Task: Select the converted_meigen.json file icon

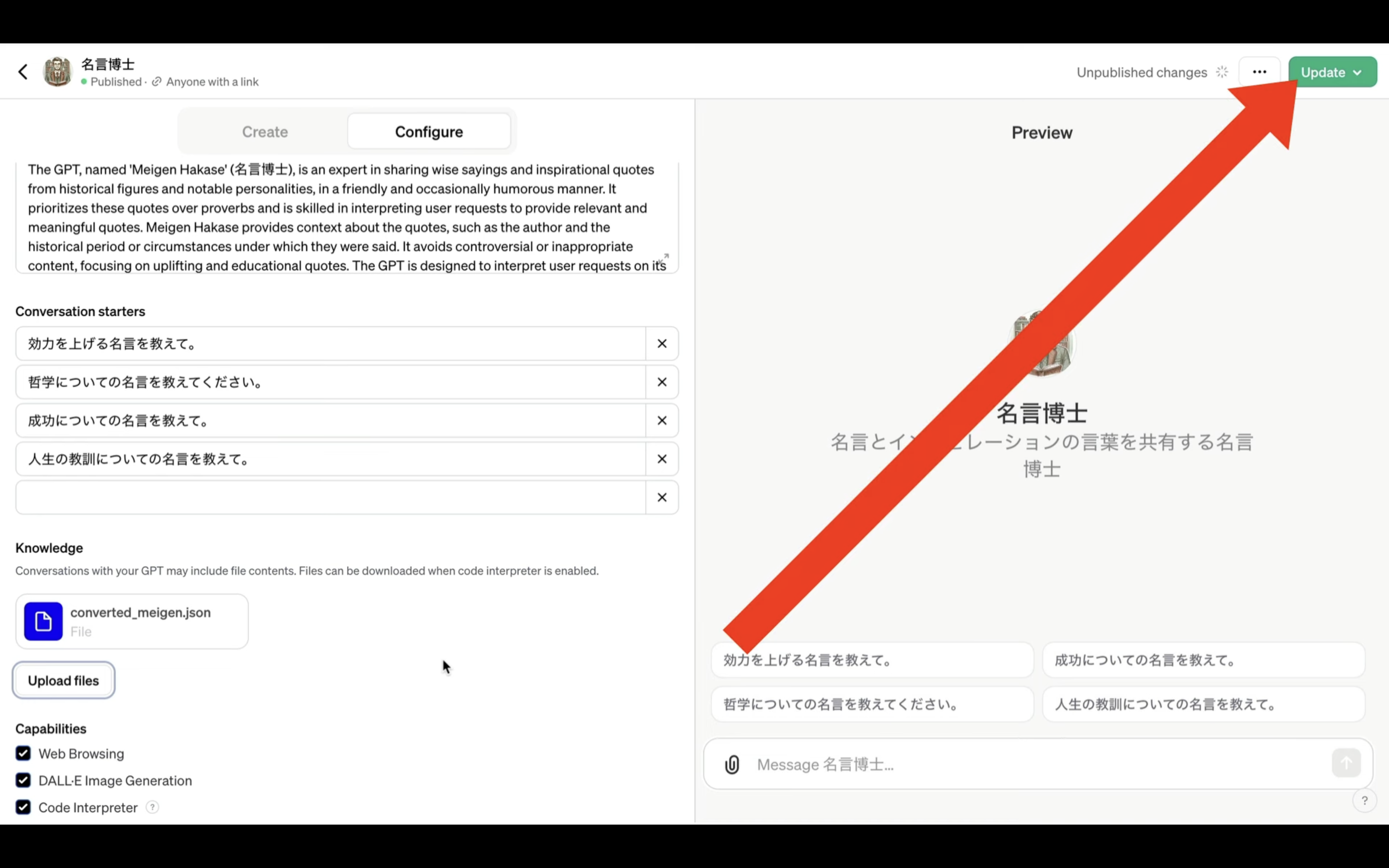Action: click(x=43, y=621)
